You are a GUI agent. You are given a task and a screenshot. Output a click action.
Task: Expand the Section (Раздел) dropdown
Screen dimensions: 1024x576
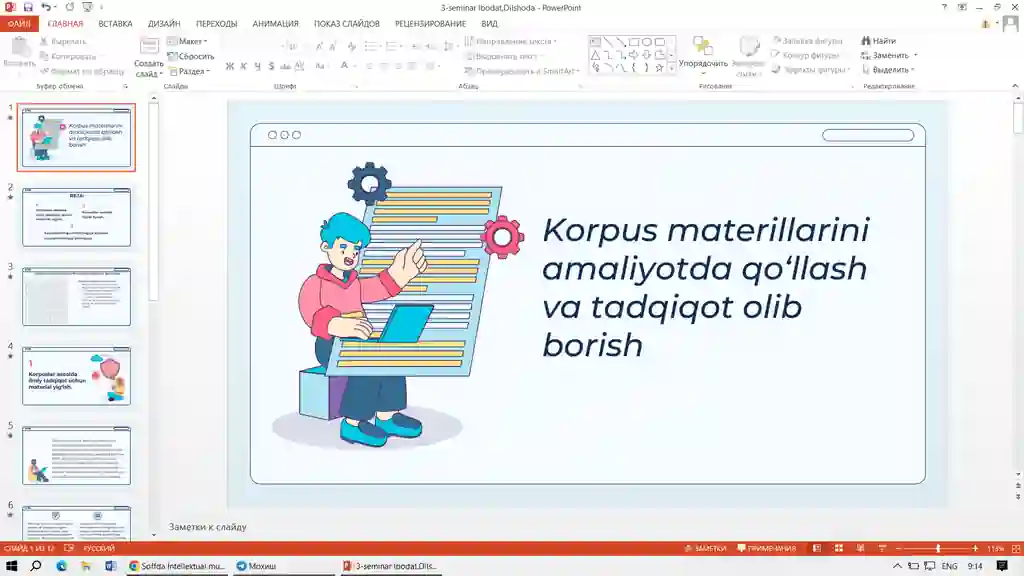[x=189, y=71]
